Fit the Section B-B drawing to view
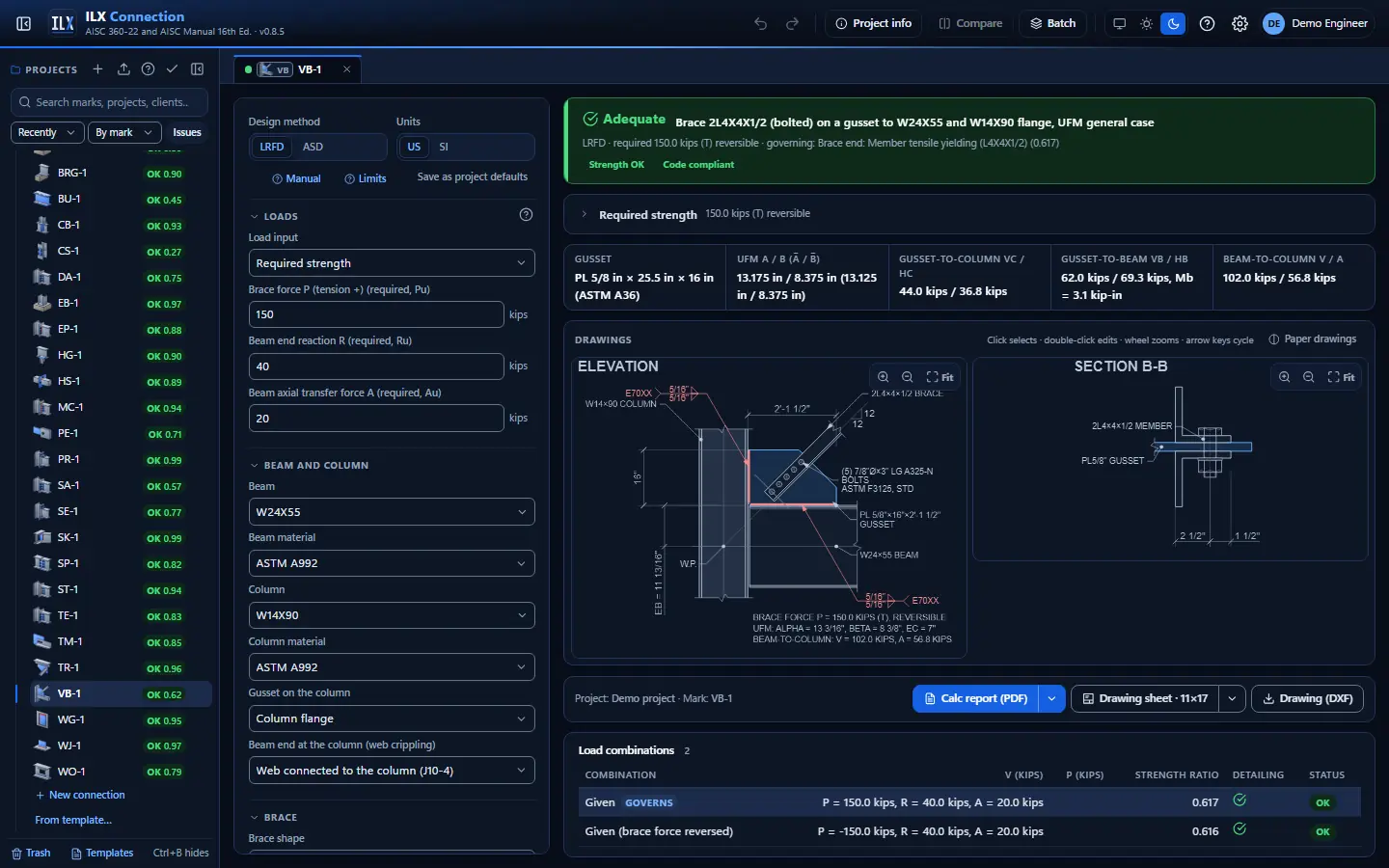 [x=1341, y=377]
